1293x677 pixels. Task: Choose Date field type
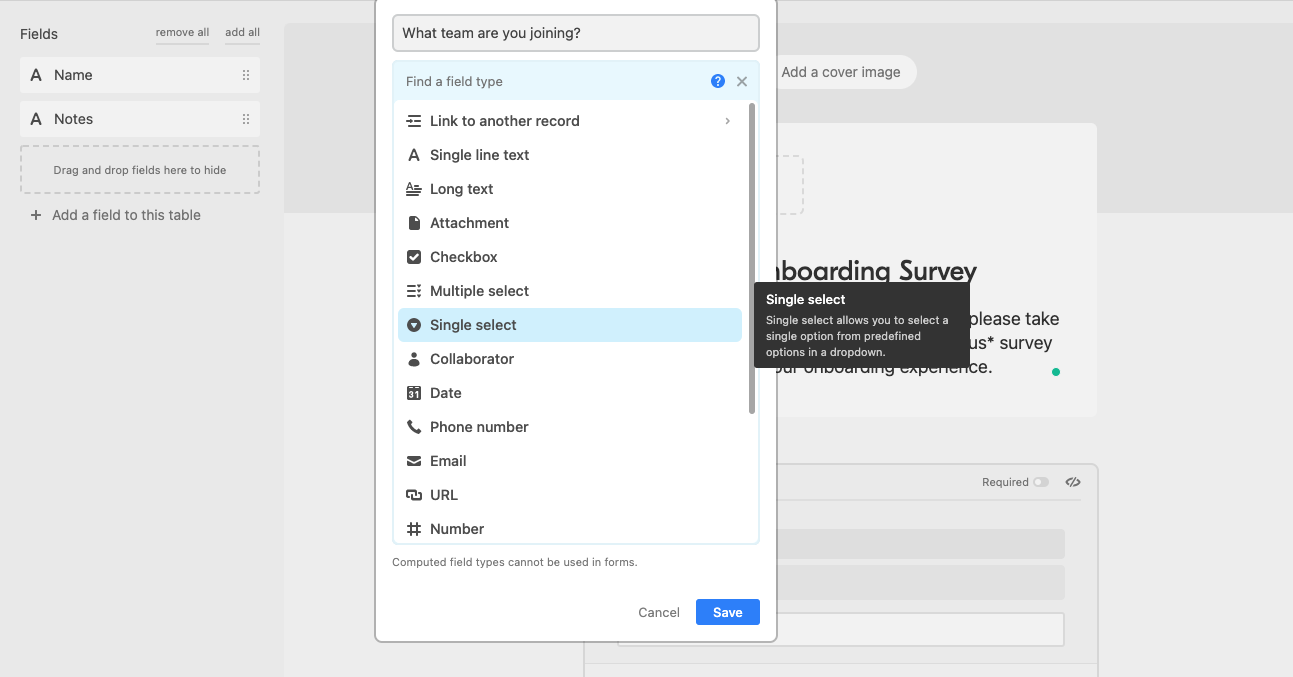[x=570, y=393]
